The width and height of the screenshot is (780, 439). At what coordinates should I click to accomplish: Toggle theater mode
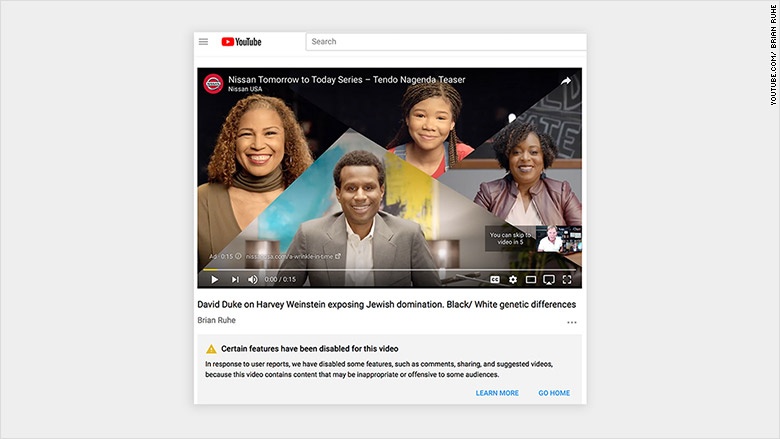pos(531,280)
